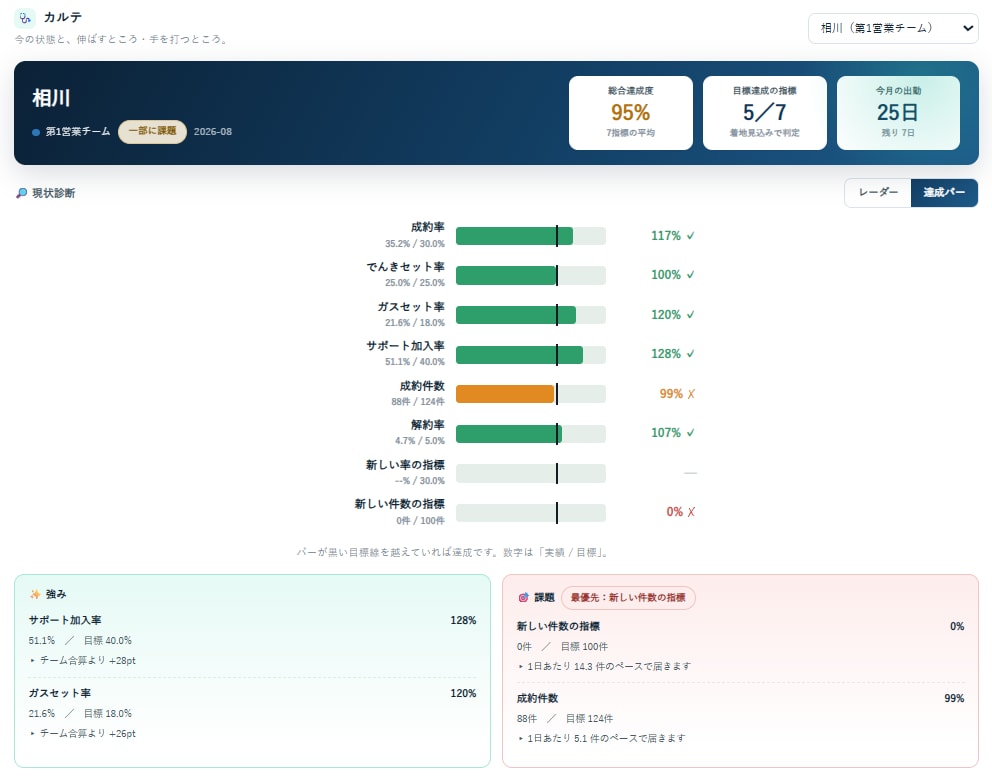
Task: Switch to the レーダー view
Action: click(x=877, y=192)
